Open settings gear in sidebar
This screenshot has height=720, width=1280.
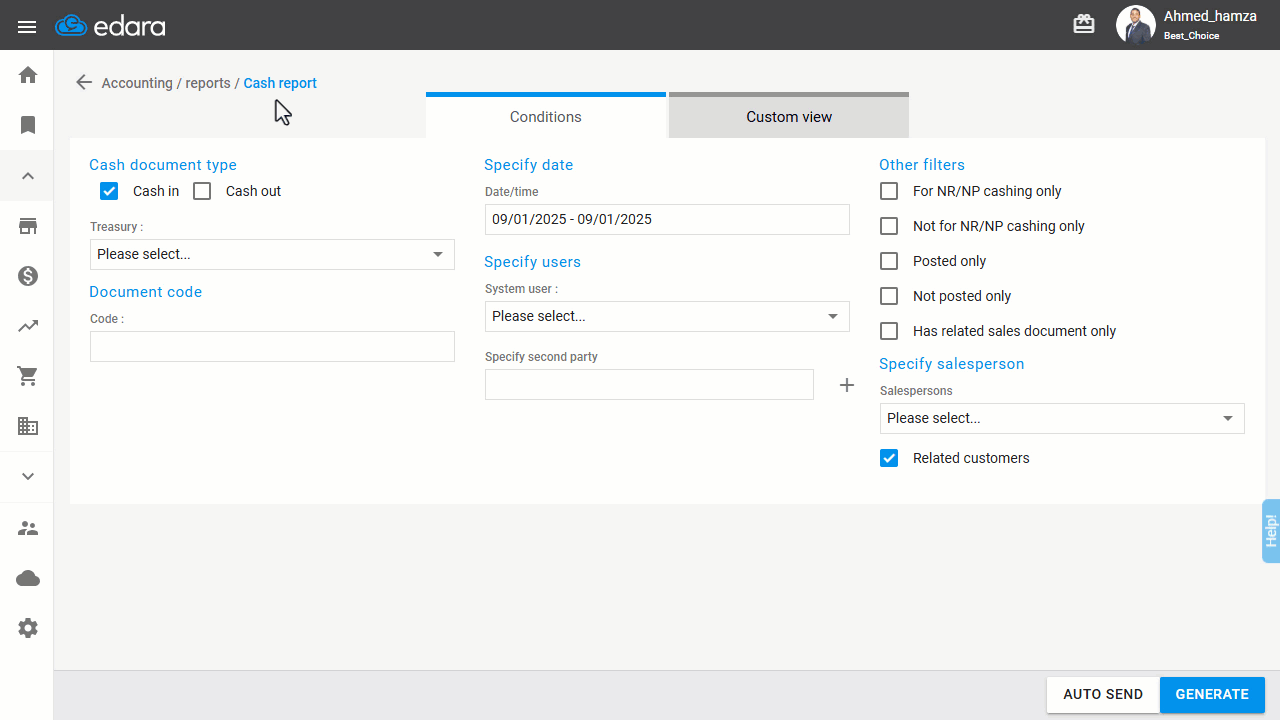tap(28, 628)
